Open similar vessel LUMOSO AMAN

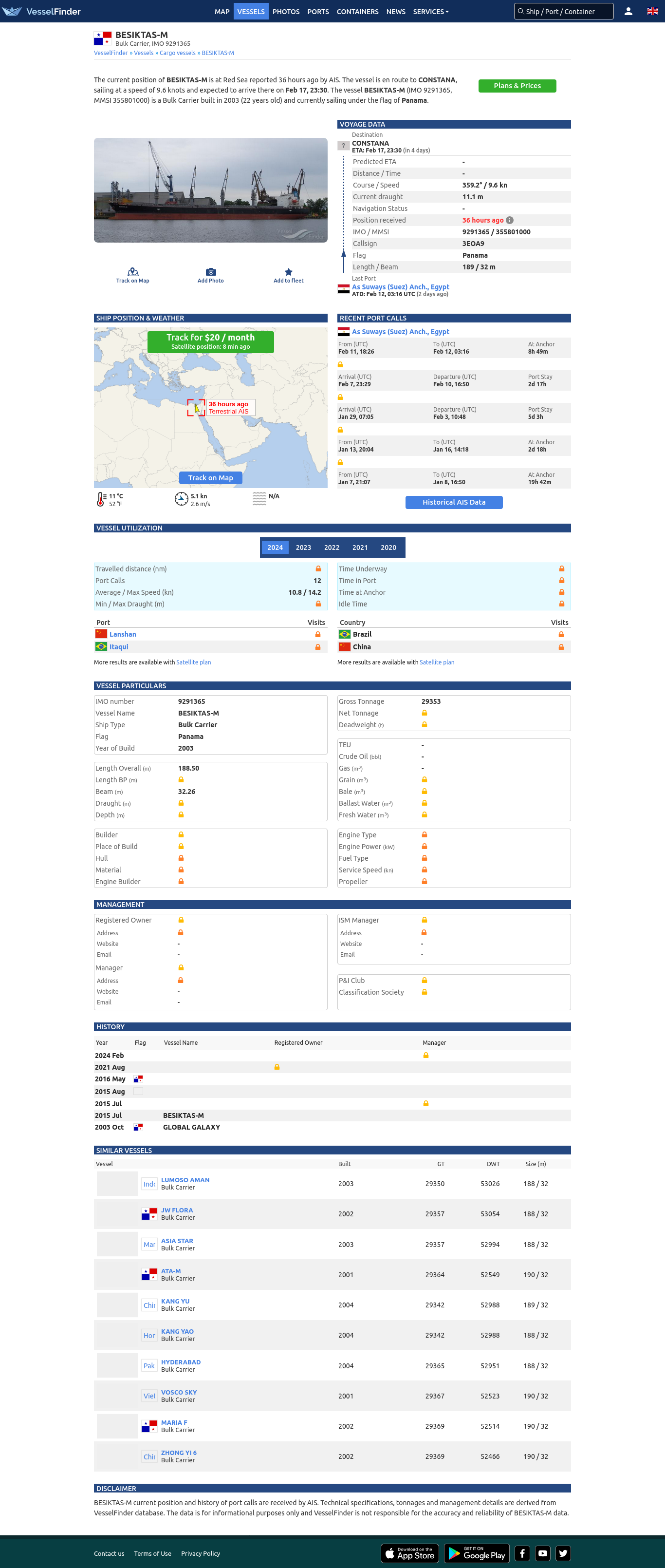[185, 1180]
